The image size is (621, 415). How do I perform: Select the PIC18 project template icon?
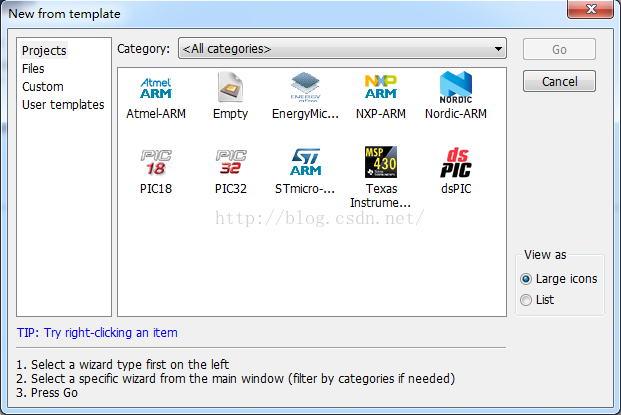pyautogui.click(x=156, y=162)
